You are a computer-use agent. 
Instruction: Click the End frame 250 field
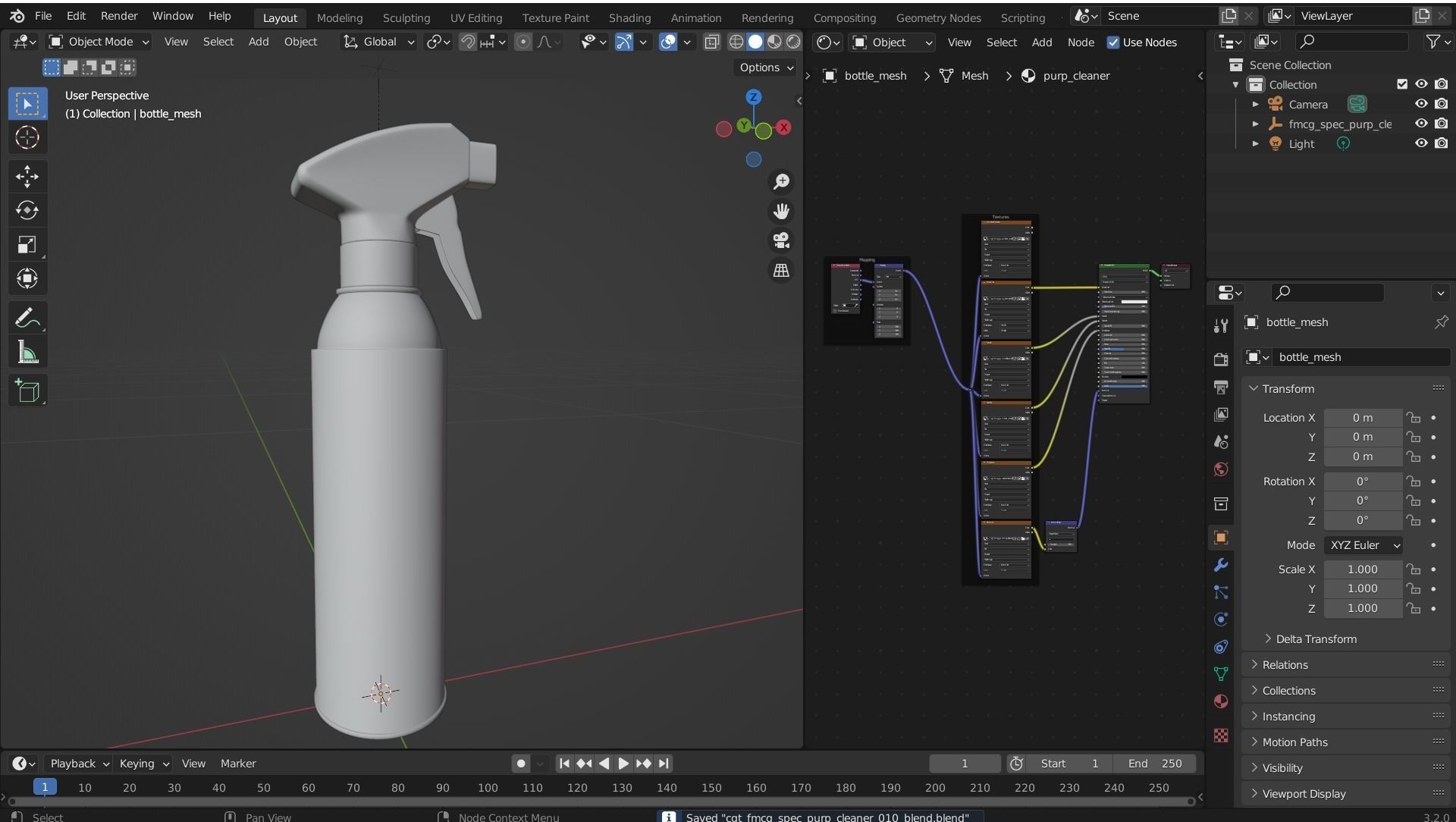(x=1155, y=764)
